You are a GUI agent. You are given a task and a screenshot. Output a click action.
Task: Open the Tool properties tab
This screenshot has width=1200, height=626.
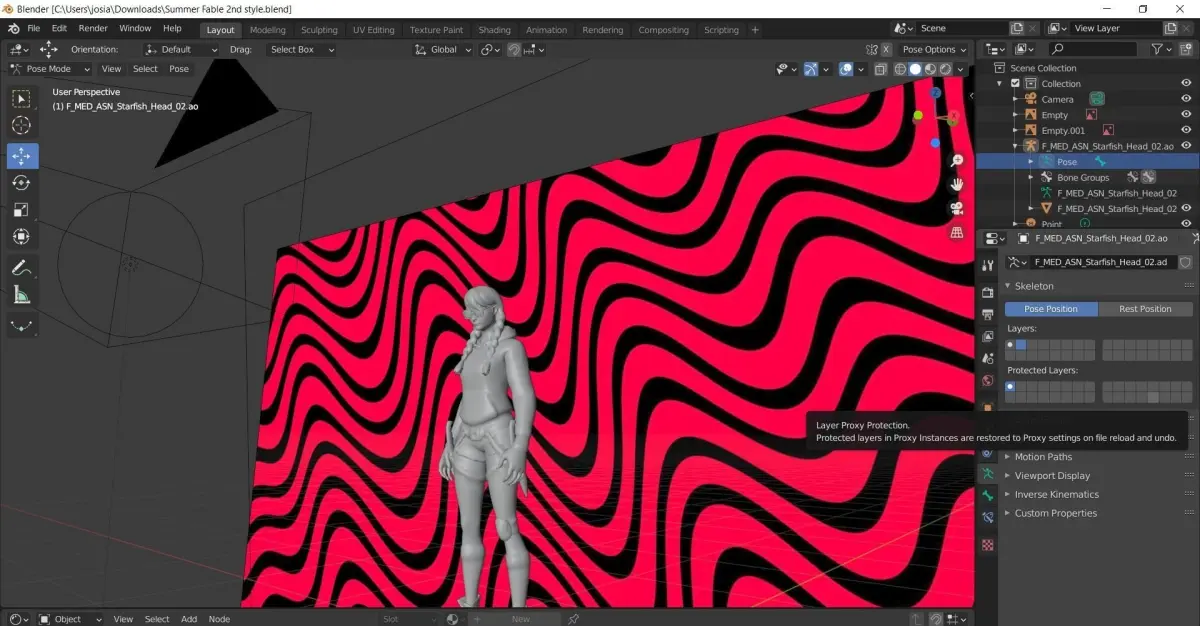tap(988, 265)
